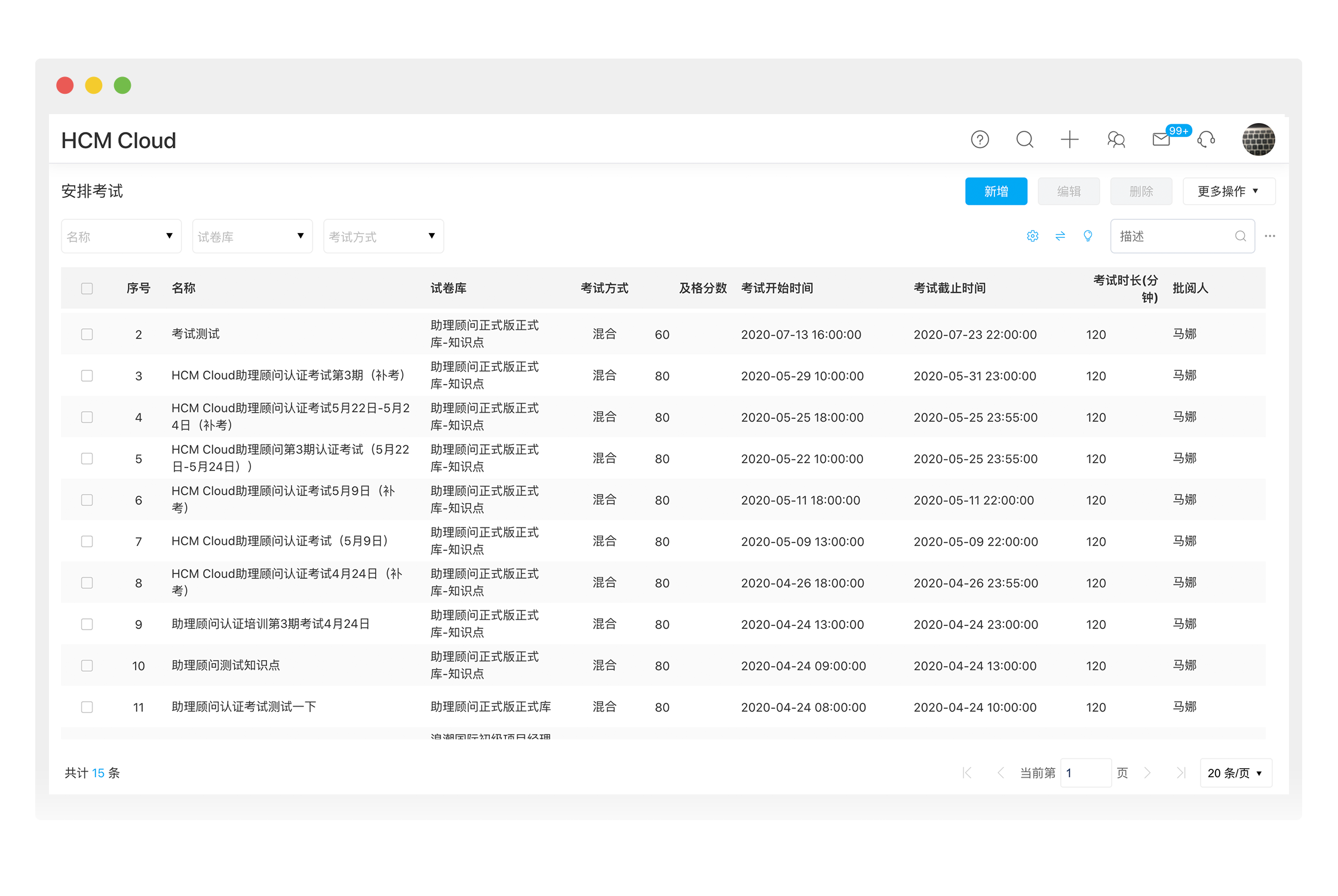Expand the 更多操作 dropdown menu
Image resolution: width=1338 pixels, height=896 pixels.
coord(1229,191)
